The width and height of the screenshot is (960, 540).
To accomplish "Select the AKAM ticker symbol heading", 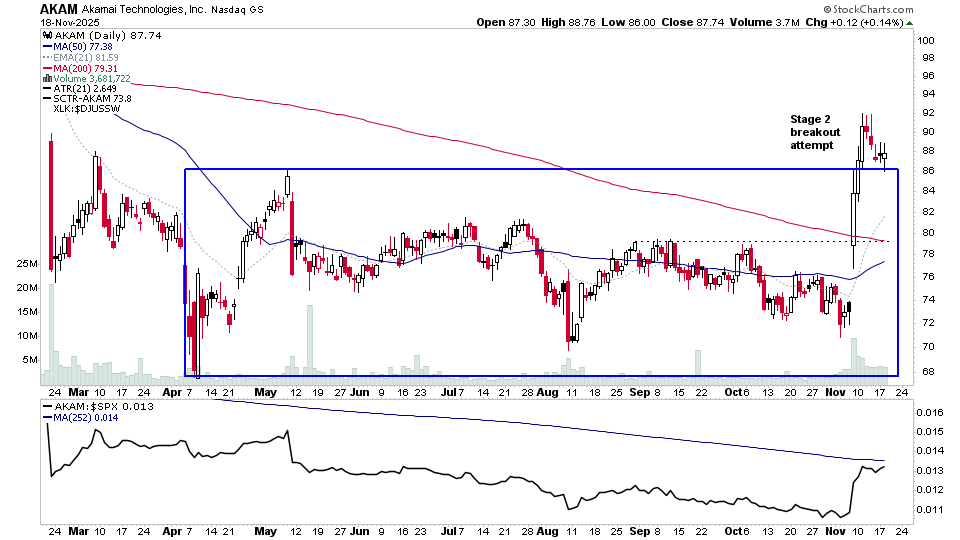I will click(59, 9).
